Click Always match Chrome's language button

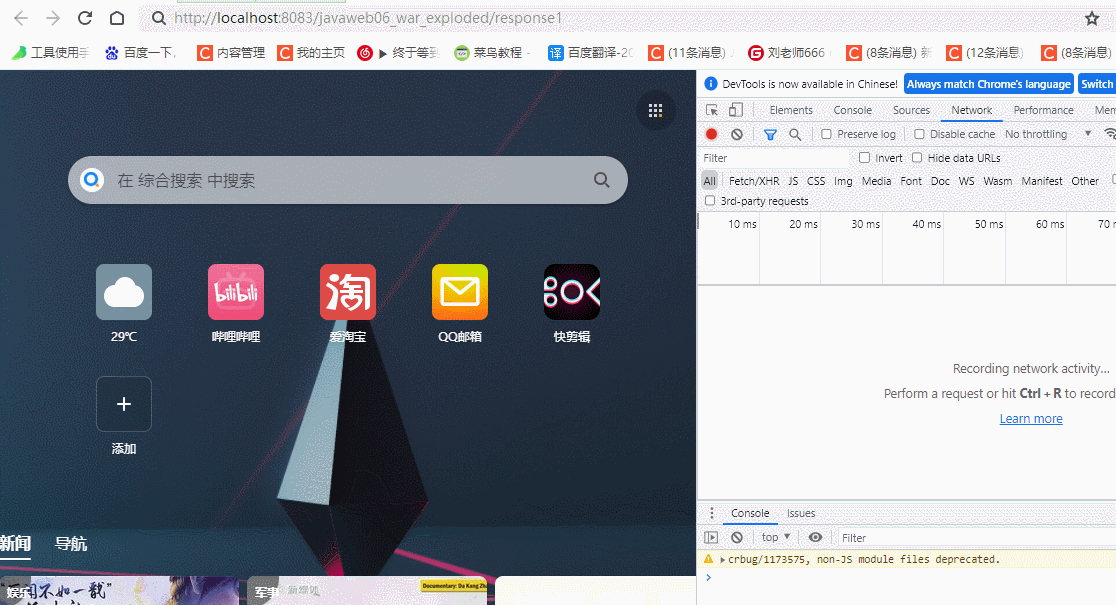989,84
